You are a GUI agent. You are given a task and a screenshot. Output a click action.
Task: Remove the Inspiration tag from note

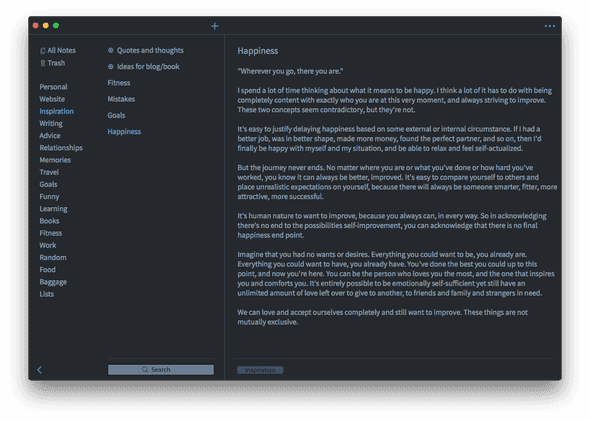point(280,370)
